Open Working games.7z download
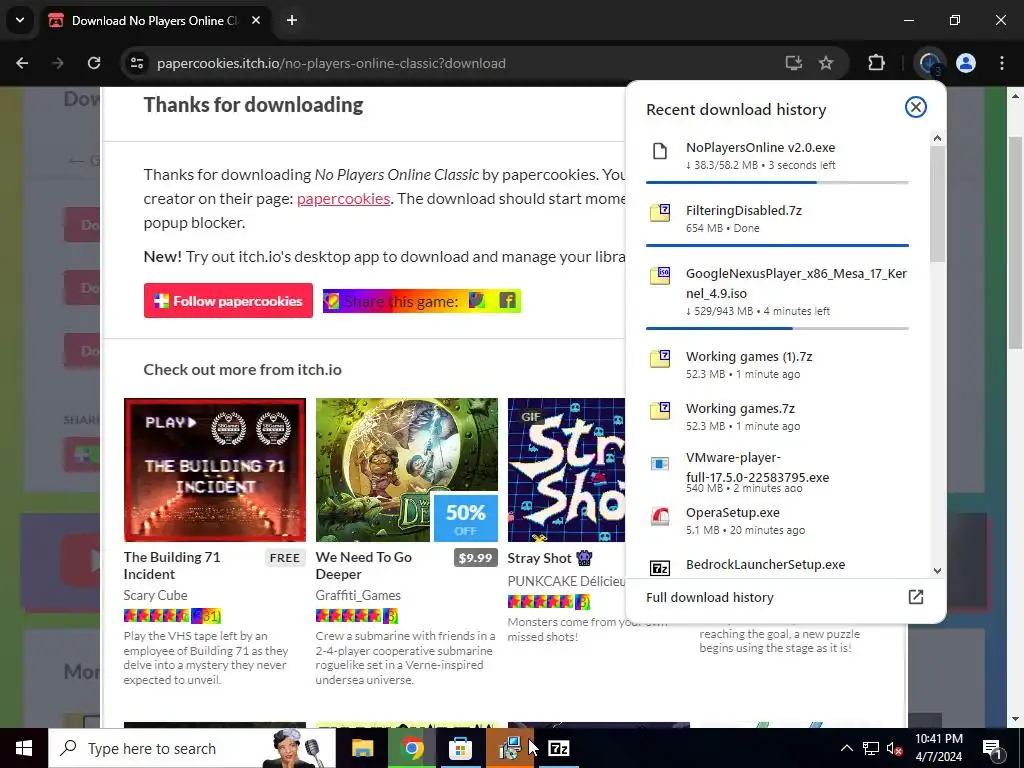Viewport: 1024px width, 768px height. 777,417
